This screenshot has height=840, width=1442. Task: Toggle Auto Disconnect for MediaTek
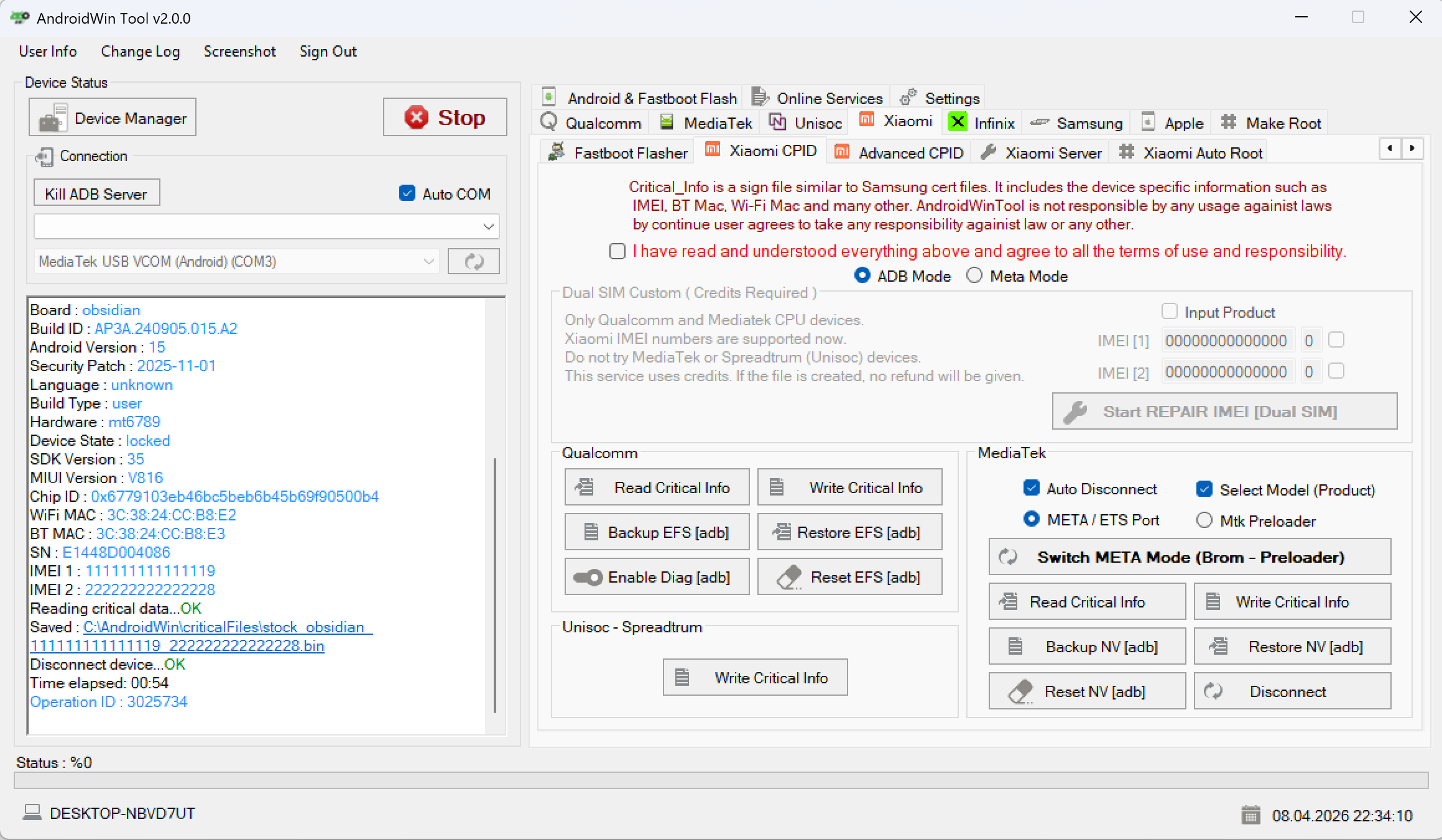[1032, 488]
